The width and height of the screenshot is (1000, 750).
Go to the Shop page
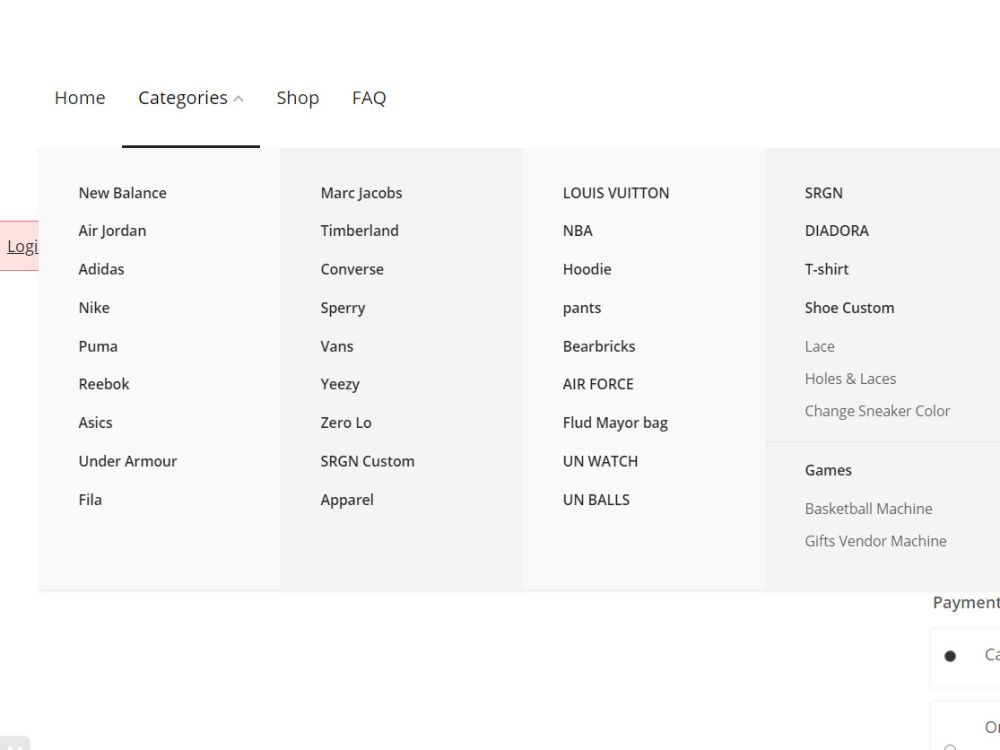[x=297, y=98]
